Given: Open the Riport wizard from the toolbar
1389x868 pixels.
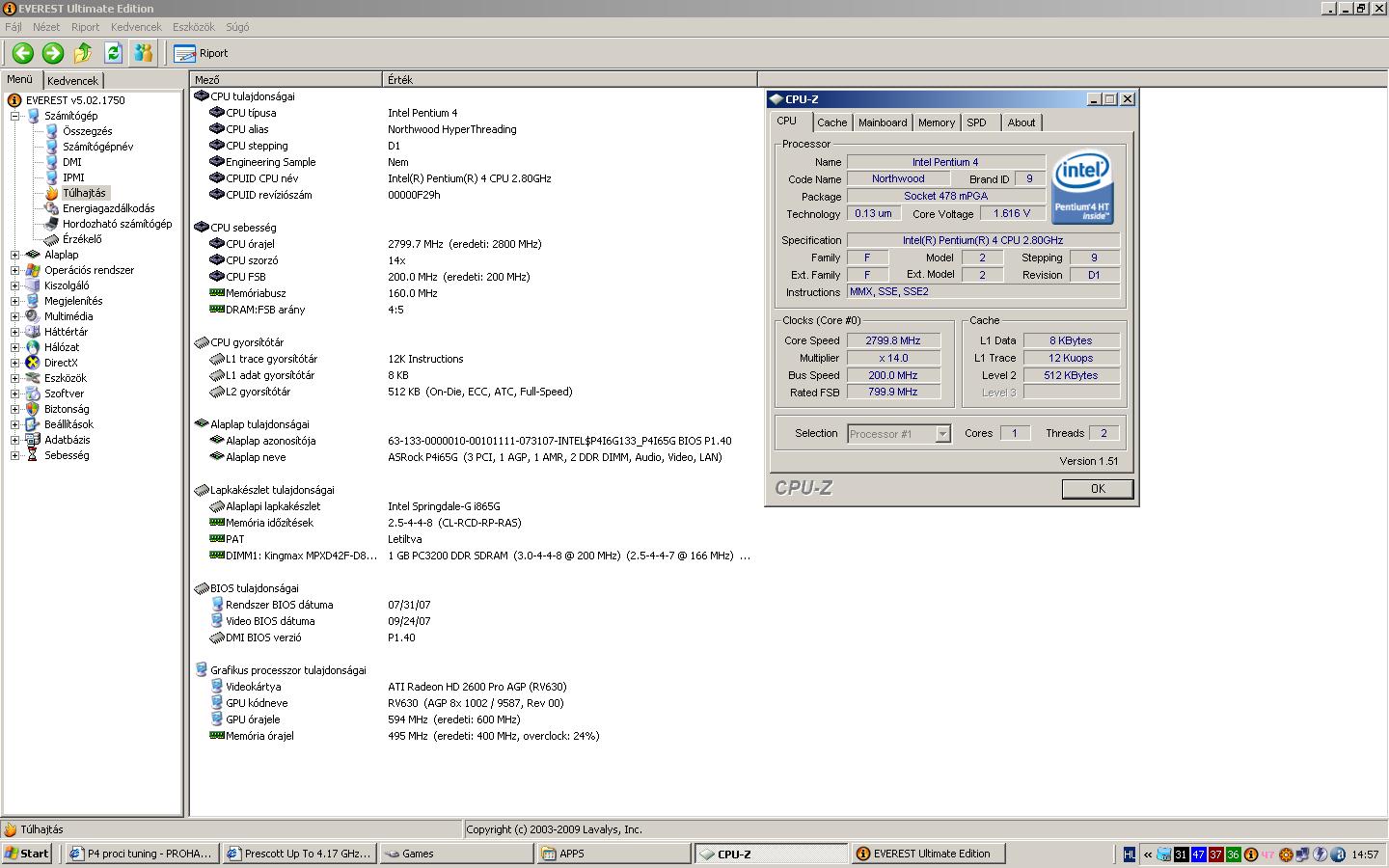Looking at the screenshot, I should tap(202, 53).
